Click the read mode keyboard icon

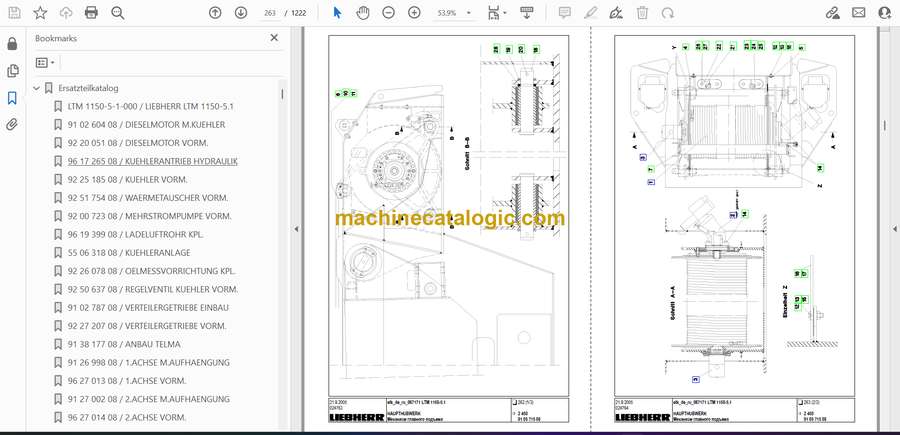(x=526, y=13)
